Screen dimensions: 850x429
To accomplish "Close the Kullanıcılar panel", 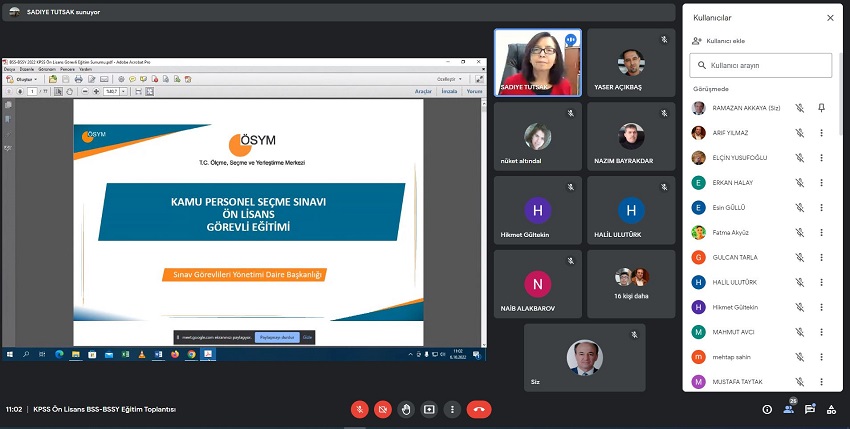I will [x=830, y=17].
